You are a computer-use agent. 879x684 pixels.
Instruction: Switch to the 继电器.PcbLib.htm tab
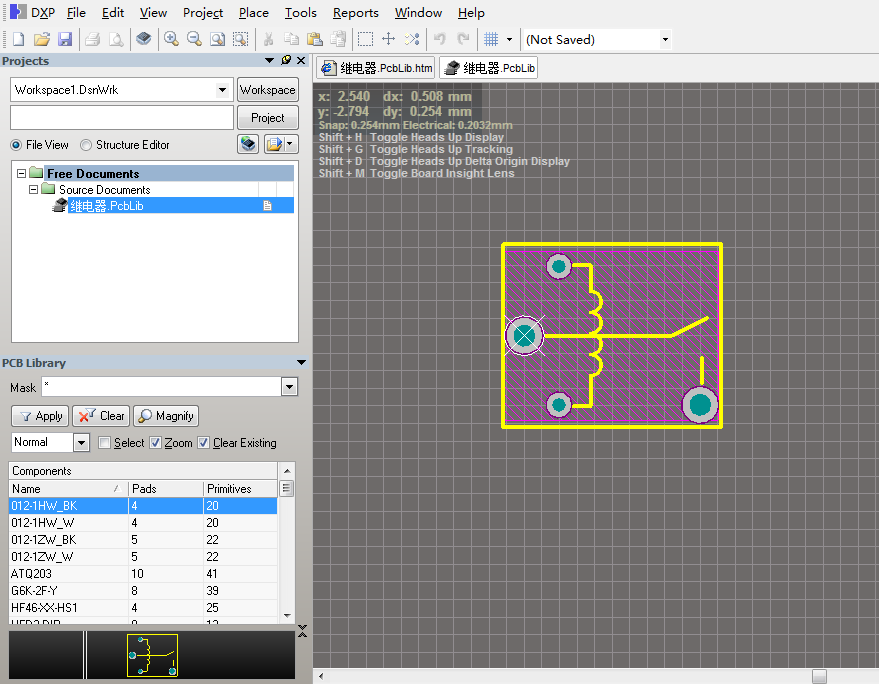coord(376,68)
